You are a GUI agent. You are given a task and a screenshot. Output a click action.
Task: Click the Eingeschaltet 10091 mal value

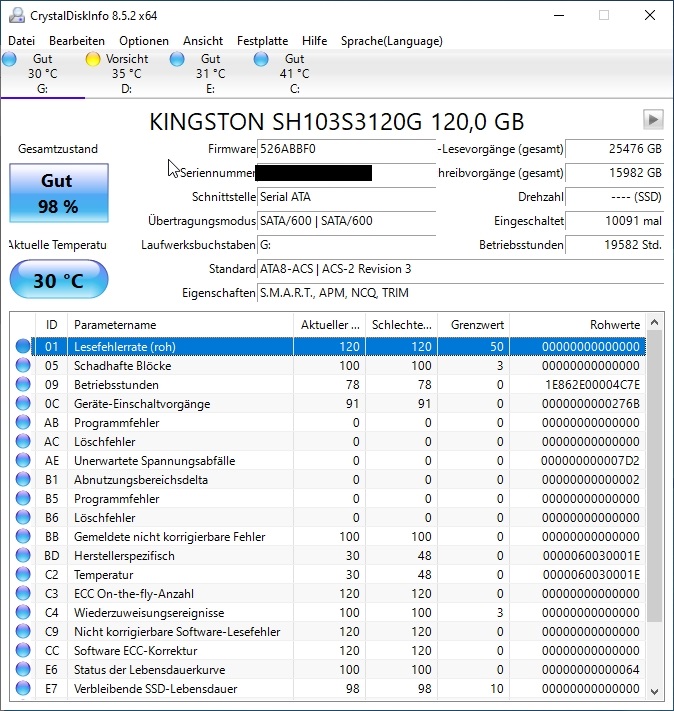[615, 221]
